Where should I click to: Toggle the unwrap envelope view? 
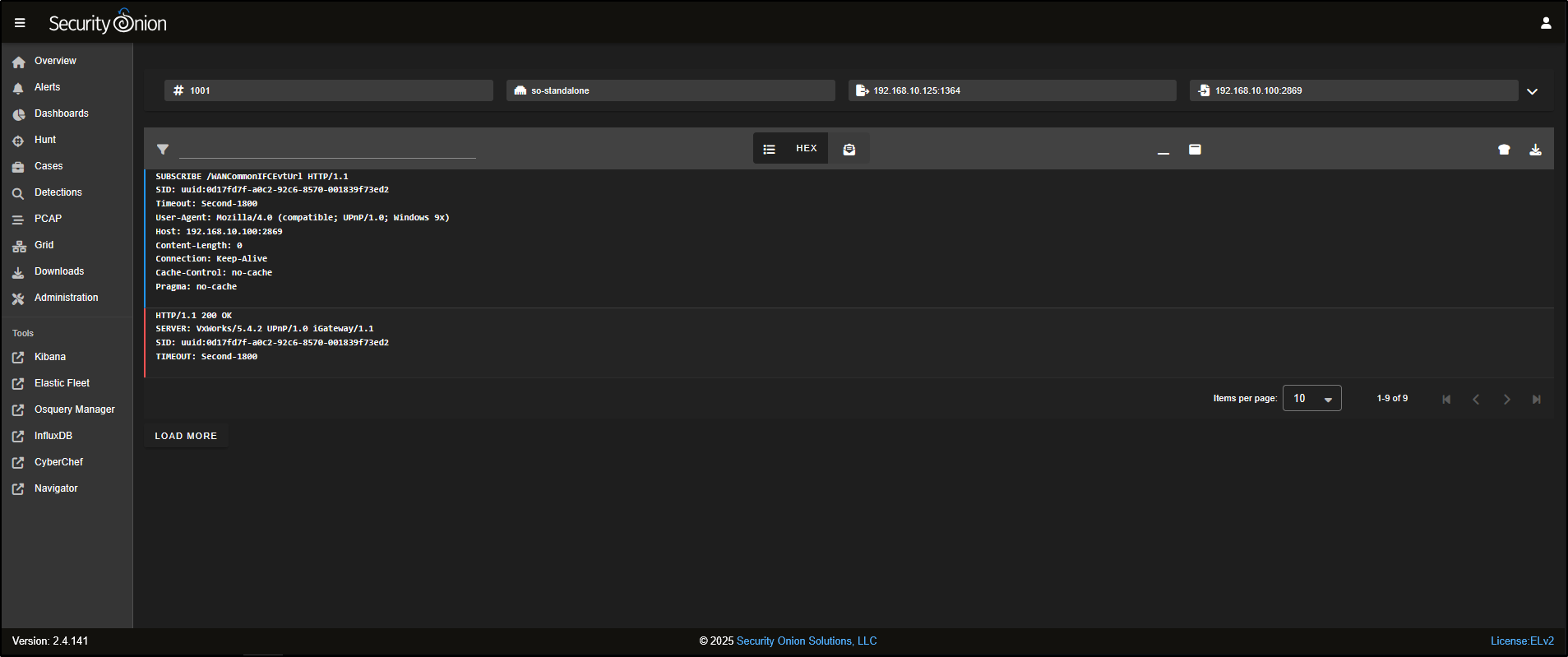click(849, 149)
